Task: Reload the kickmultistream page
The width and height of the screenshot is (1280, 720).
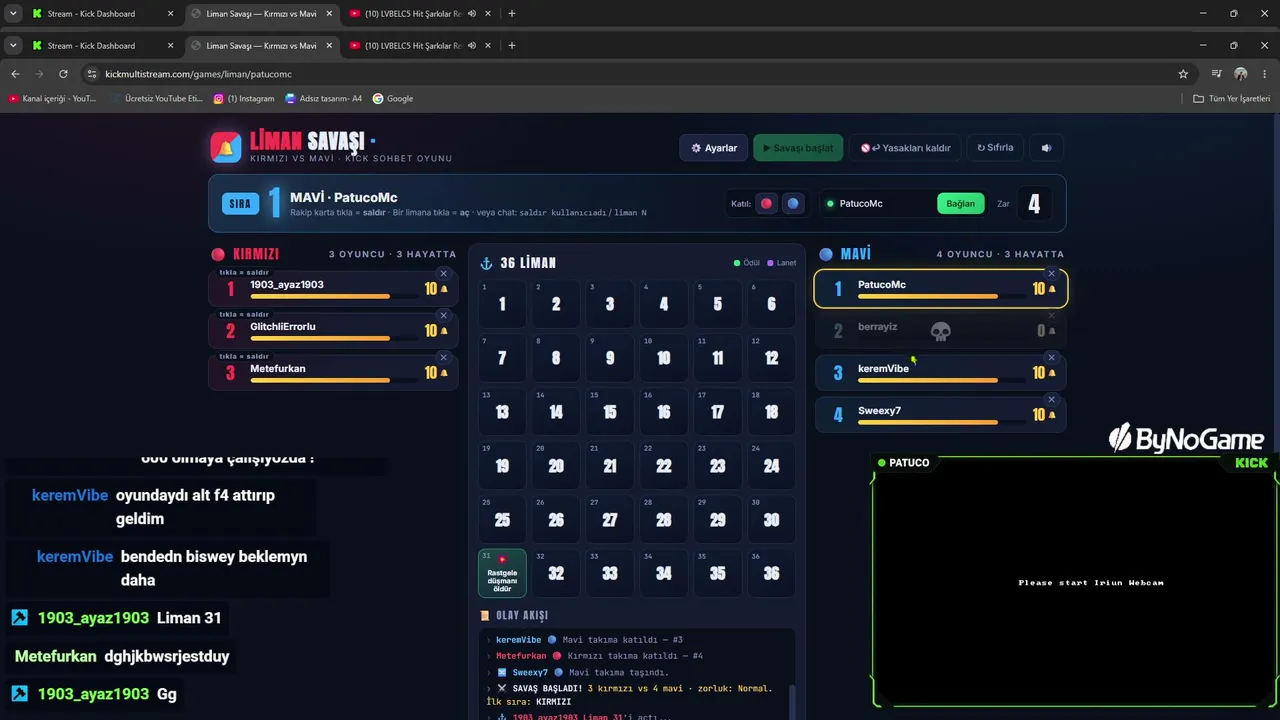Action: [x=63, y=74]
